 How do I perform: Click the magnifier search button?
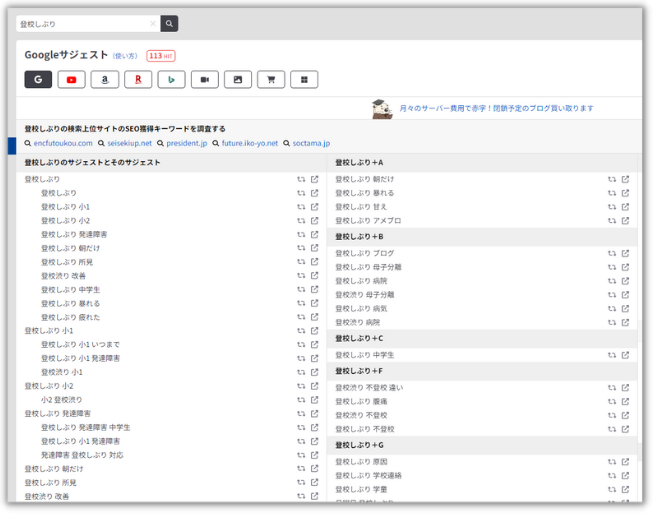169,23
